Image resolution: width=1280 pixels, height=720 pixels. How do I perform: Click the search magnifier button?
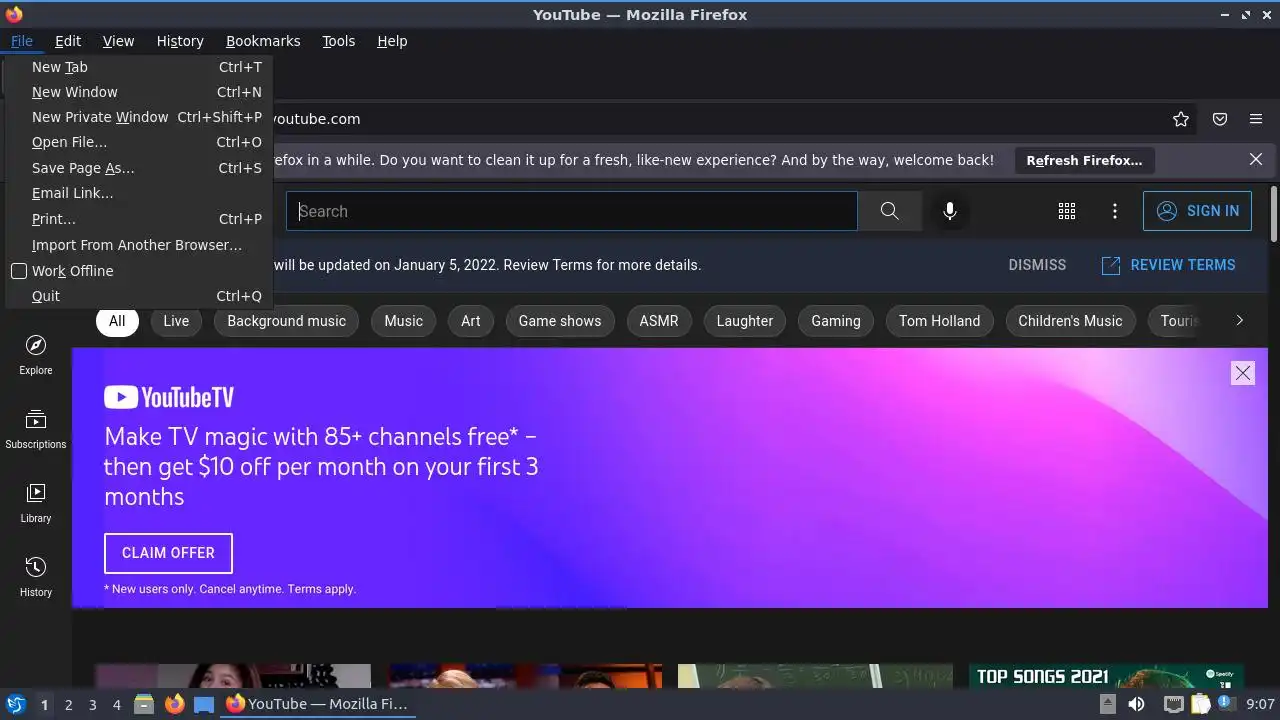(x=889, y=211)
